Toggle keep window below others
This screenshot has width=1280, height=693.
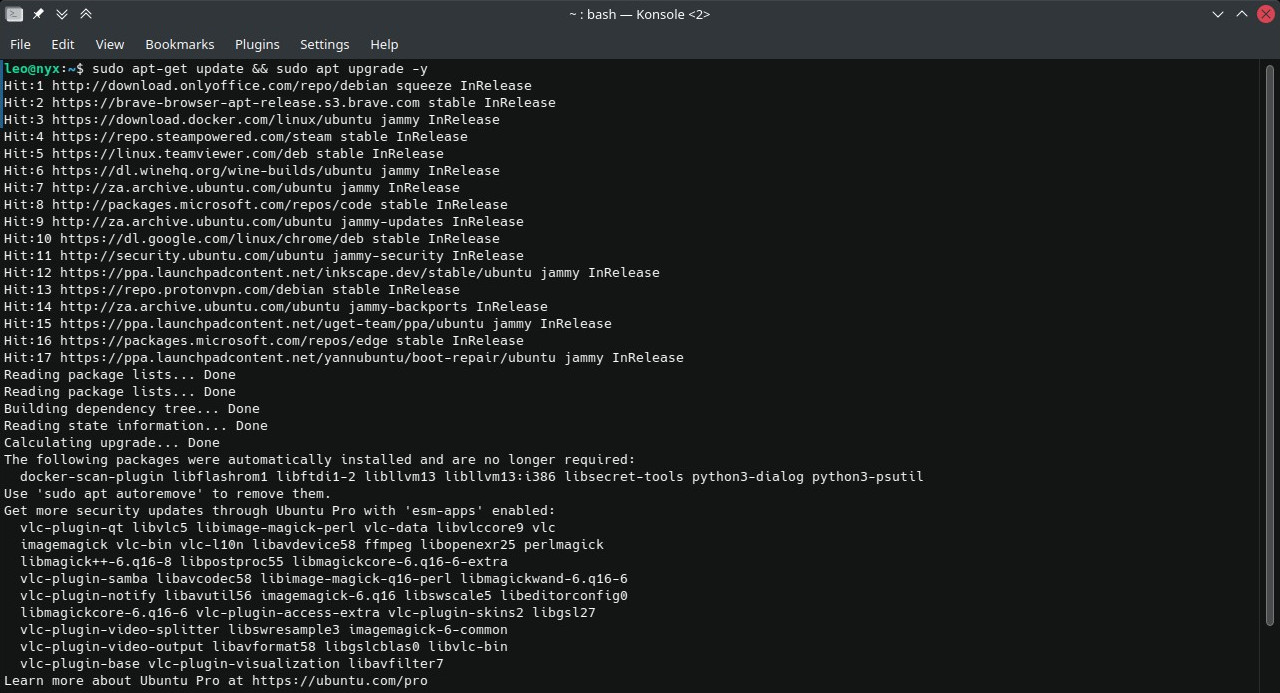pyautogui.click(x=62, y=14)
